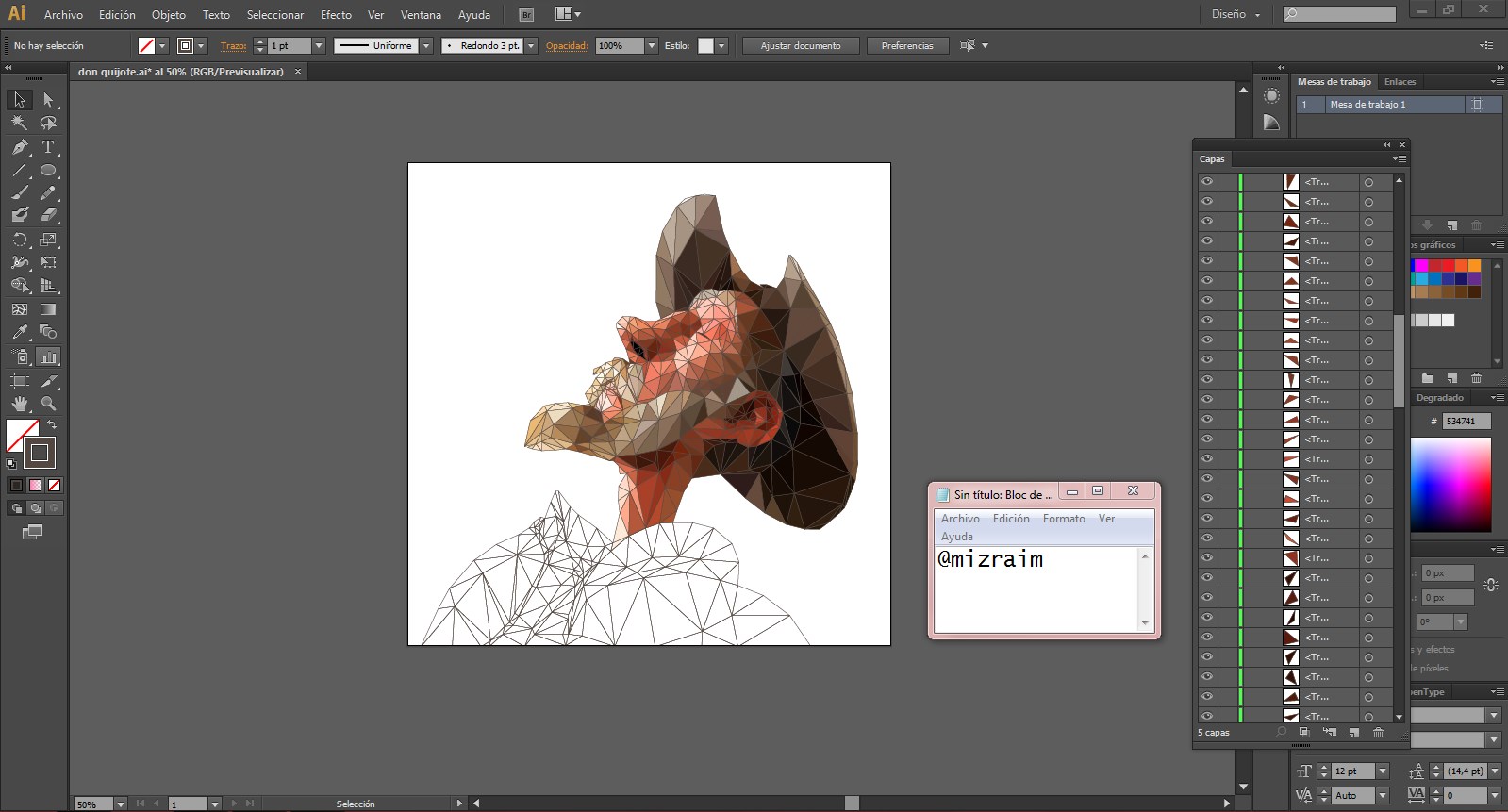The image size is (1508, 812).
Task: Hide the topmost visible layer row in Capas
Action: point(1207,182)
